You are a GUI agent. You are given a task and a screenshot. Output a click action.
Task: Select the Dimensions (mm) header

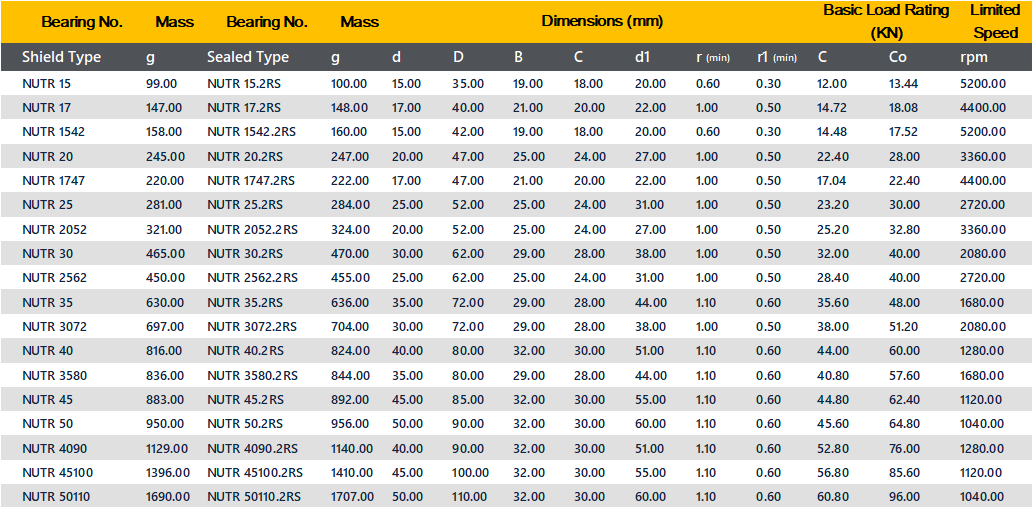coord(602,21)
